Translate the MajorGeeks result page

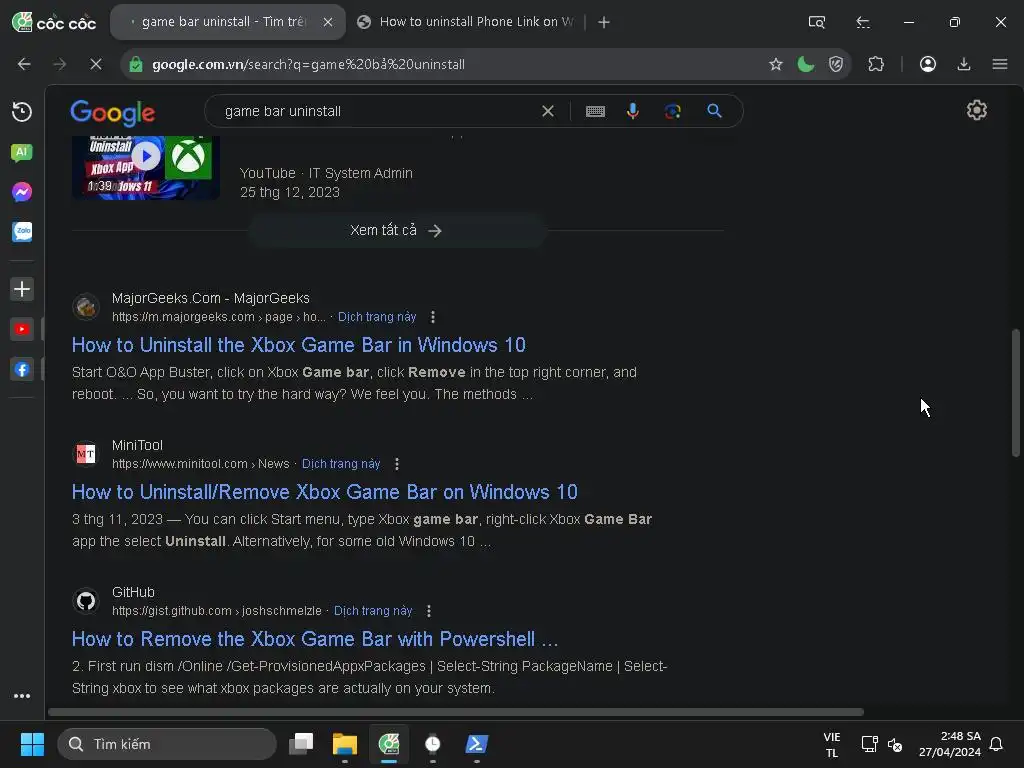tap(377, 317)
